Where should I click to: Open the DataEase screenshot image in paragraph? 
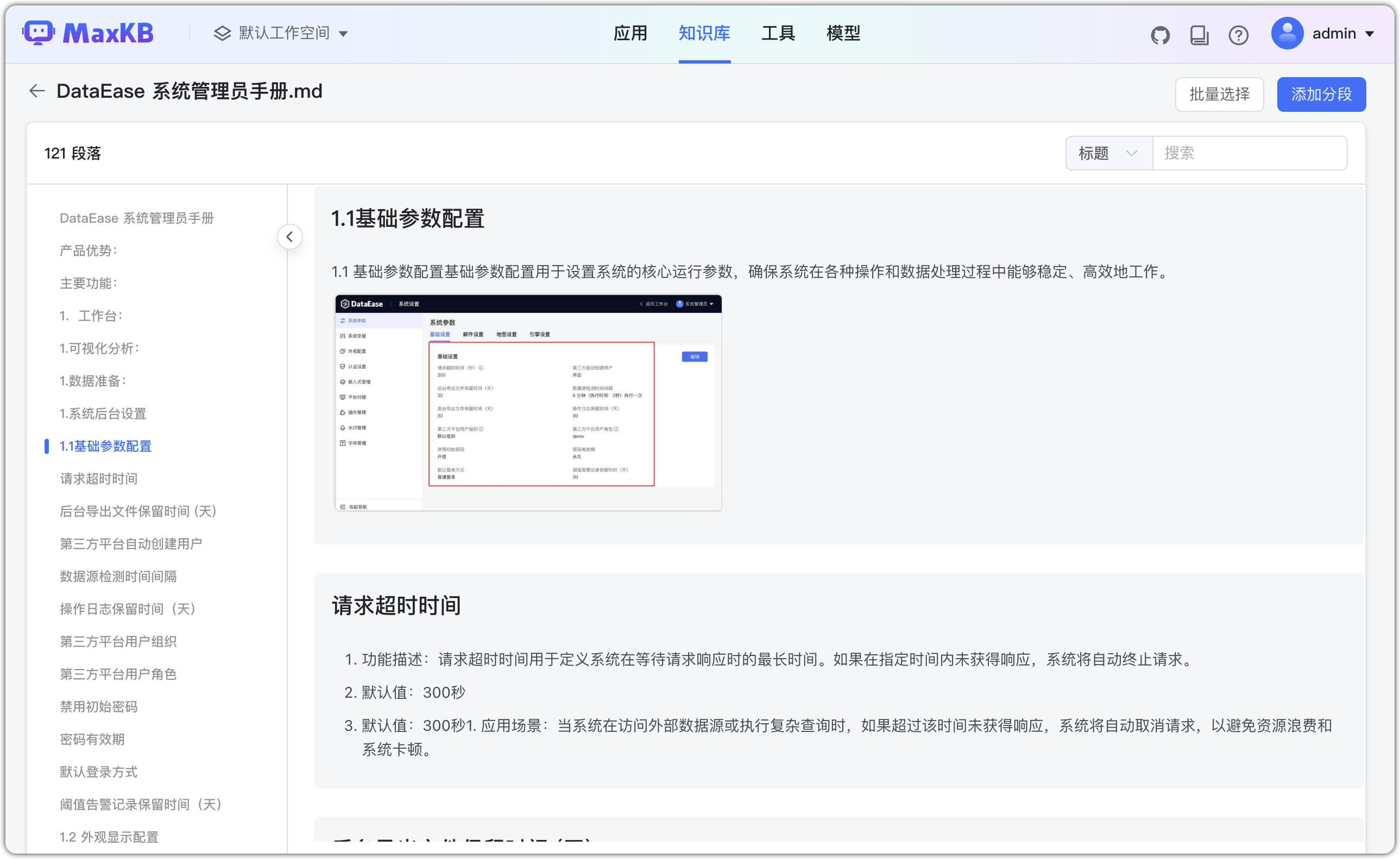(527, 402)
